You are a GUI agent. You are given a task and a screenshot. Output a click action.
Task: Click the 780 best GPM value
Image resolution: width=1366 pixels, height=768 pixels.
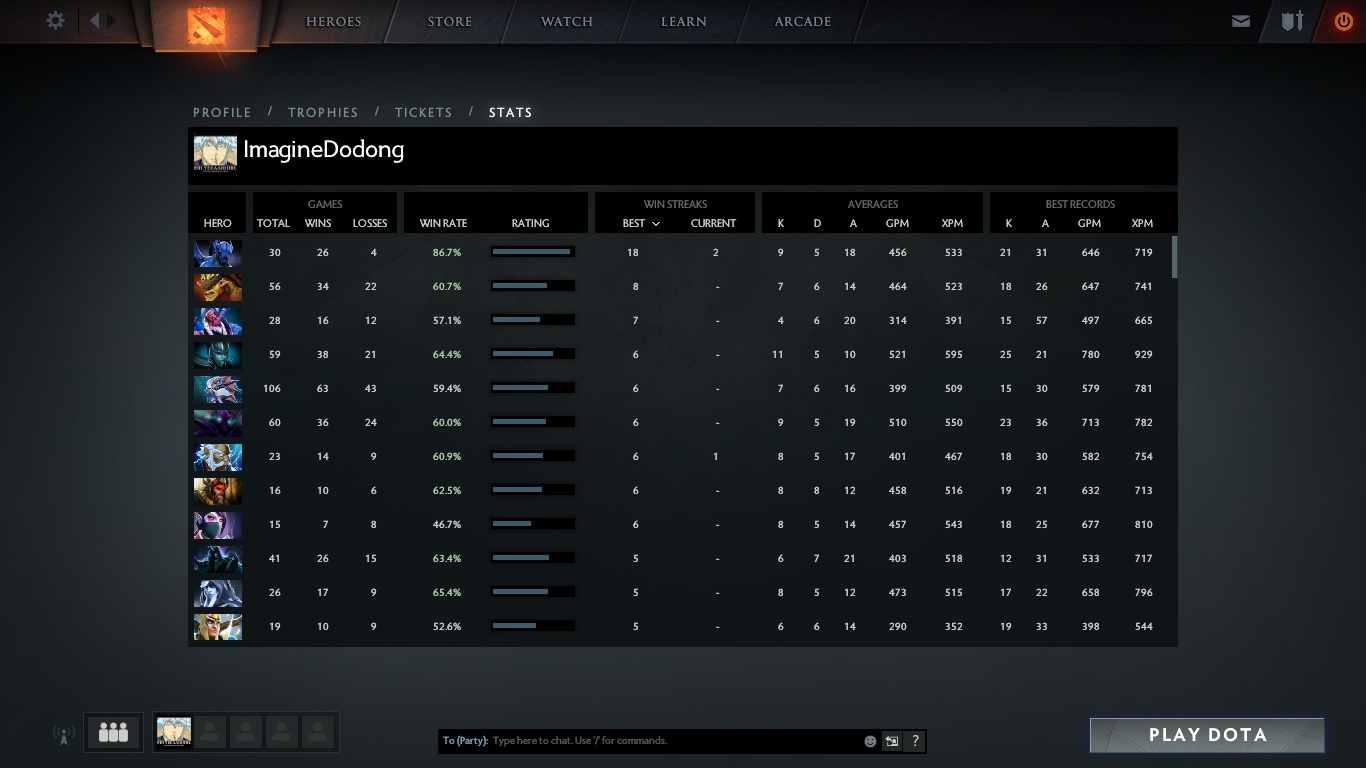[1090, 355]
